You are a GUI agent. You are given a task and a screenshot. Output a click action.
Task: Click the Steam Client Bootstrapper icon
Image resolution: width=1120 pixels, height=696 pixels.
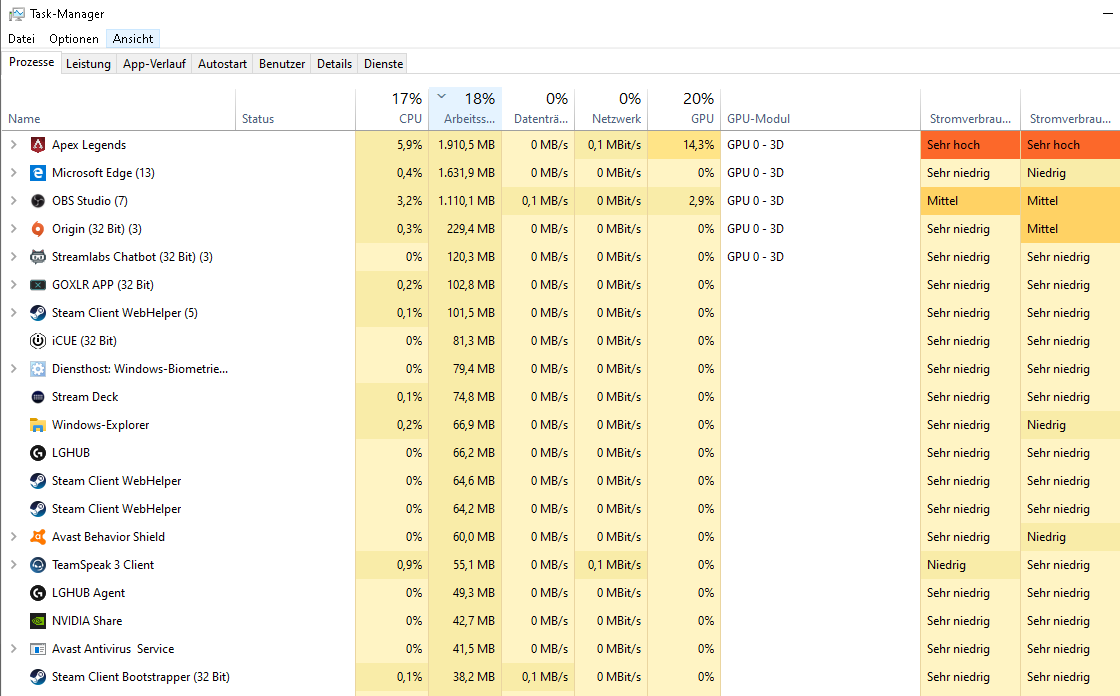click(x=38, y=677)
